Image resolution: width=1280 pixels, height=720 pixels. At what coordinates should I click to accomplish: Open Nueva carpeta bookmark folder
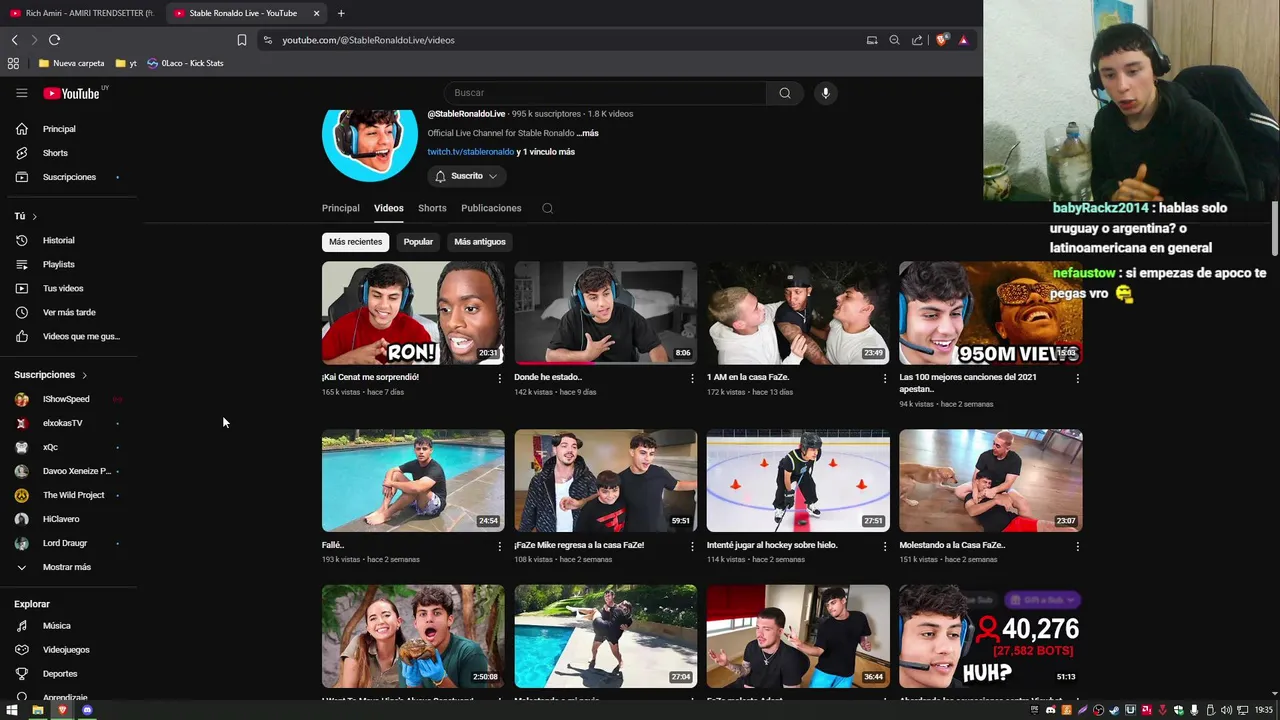pyautogui.click(x=71, y=63)
